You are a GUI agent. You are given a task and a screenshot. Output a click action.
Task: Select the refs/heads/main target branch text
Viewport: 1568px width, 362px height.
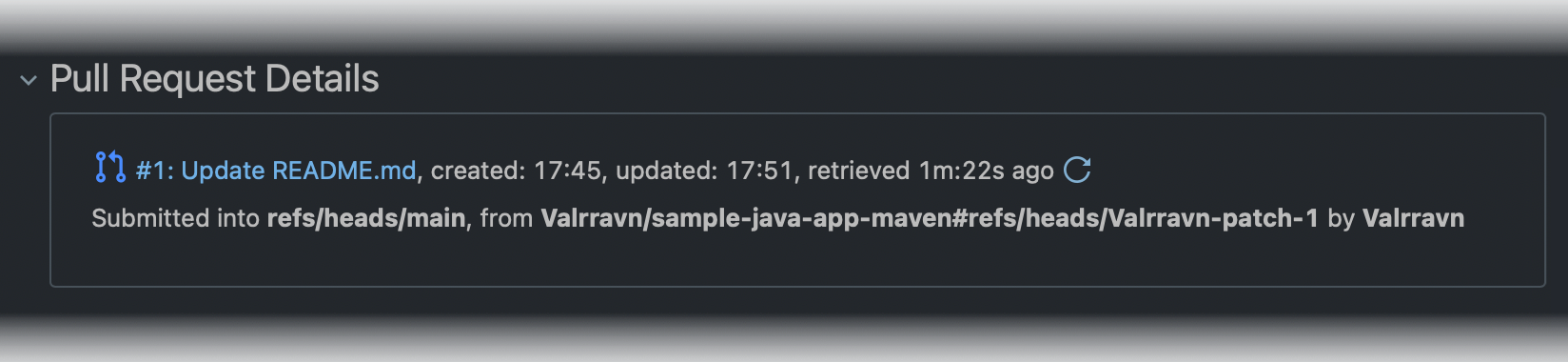pos(366,218)
